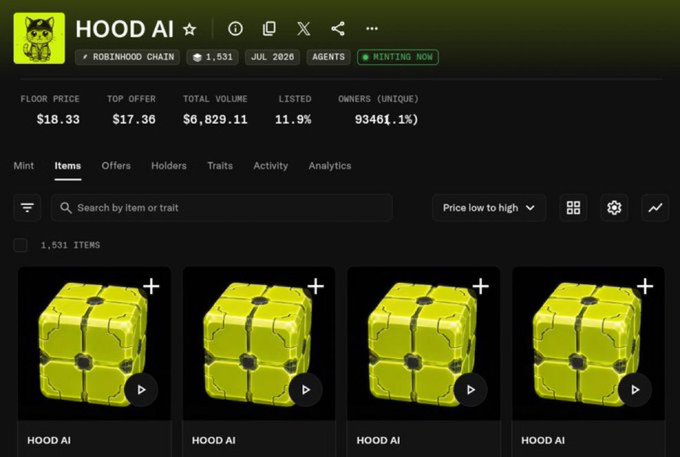
Task: Open the third HOOD AI cube thumbnail
Action: tap(424, 343)
